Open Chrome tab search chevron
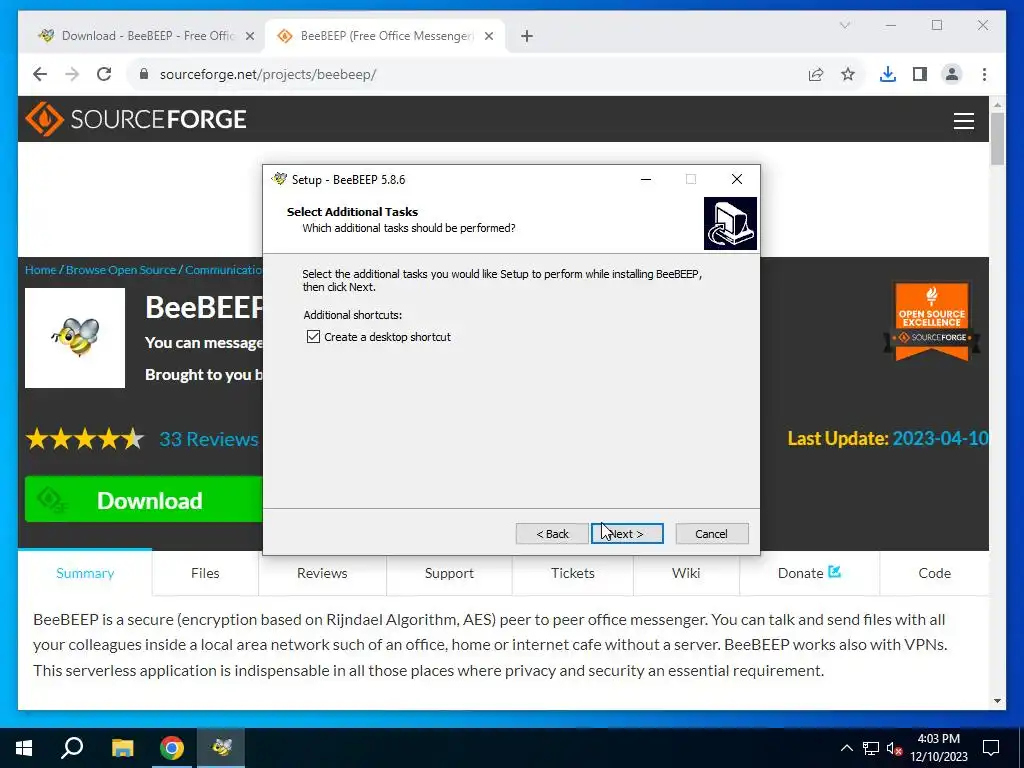Viewport: 1024px width, 768px height. click(844, 25)
